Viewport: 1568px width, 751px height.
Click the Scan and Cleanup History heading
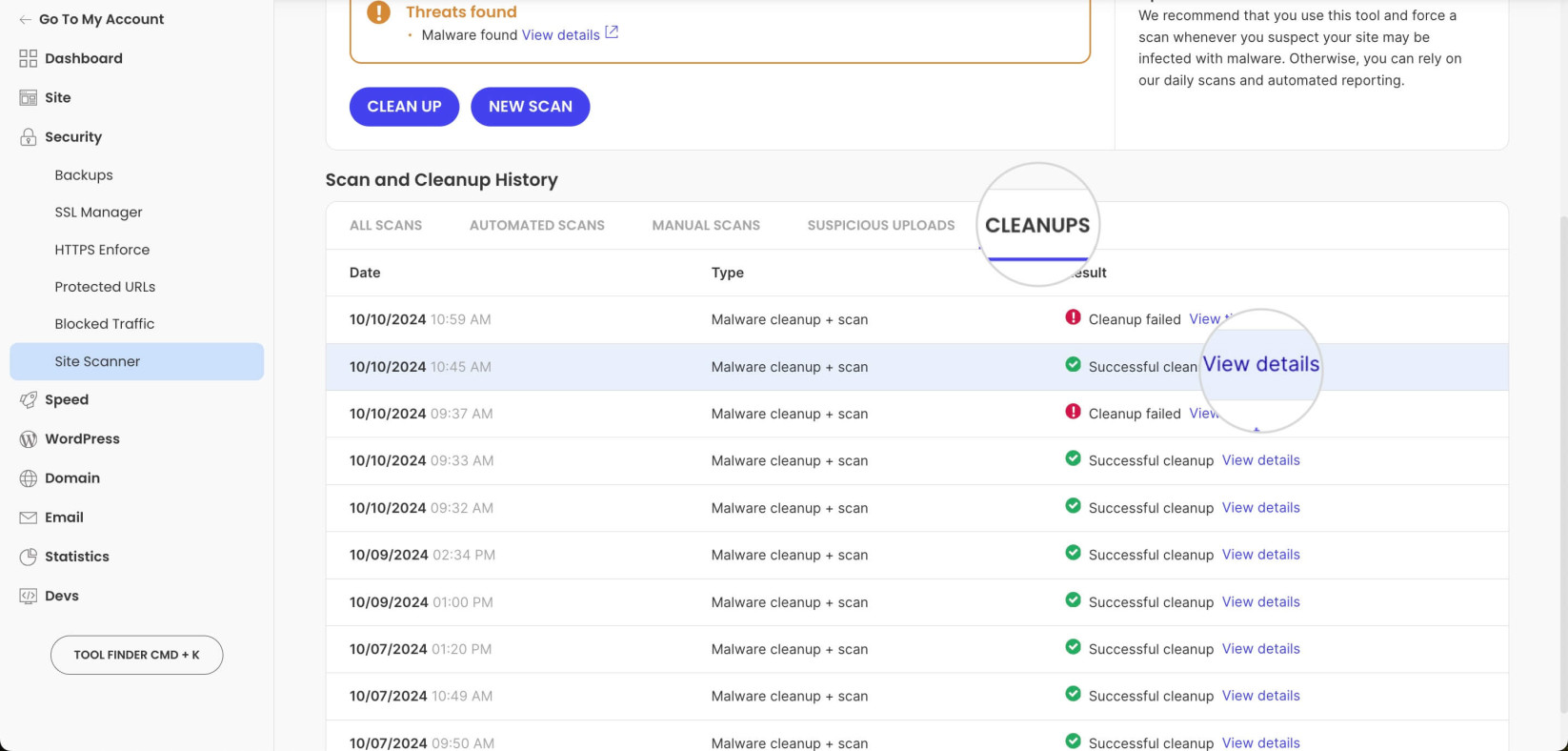442,180
